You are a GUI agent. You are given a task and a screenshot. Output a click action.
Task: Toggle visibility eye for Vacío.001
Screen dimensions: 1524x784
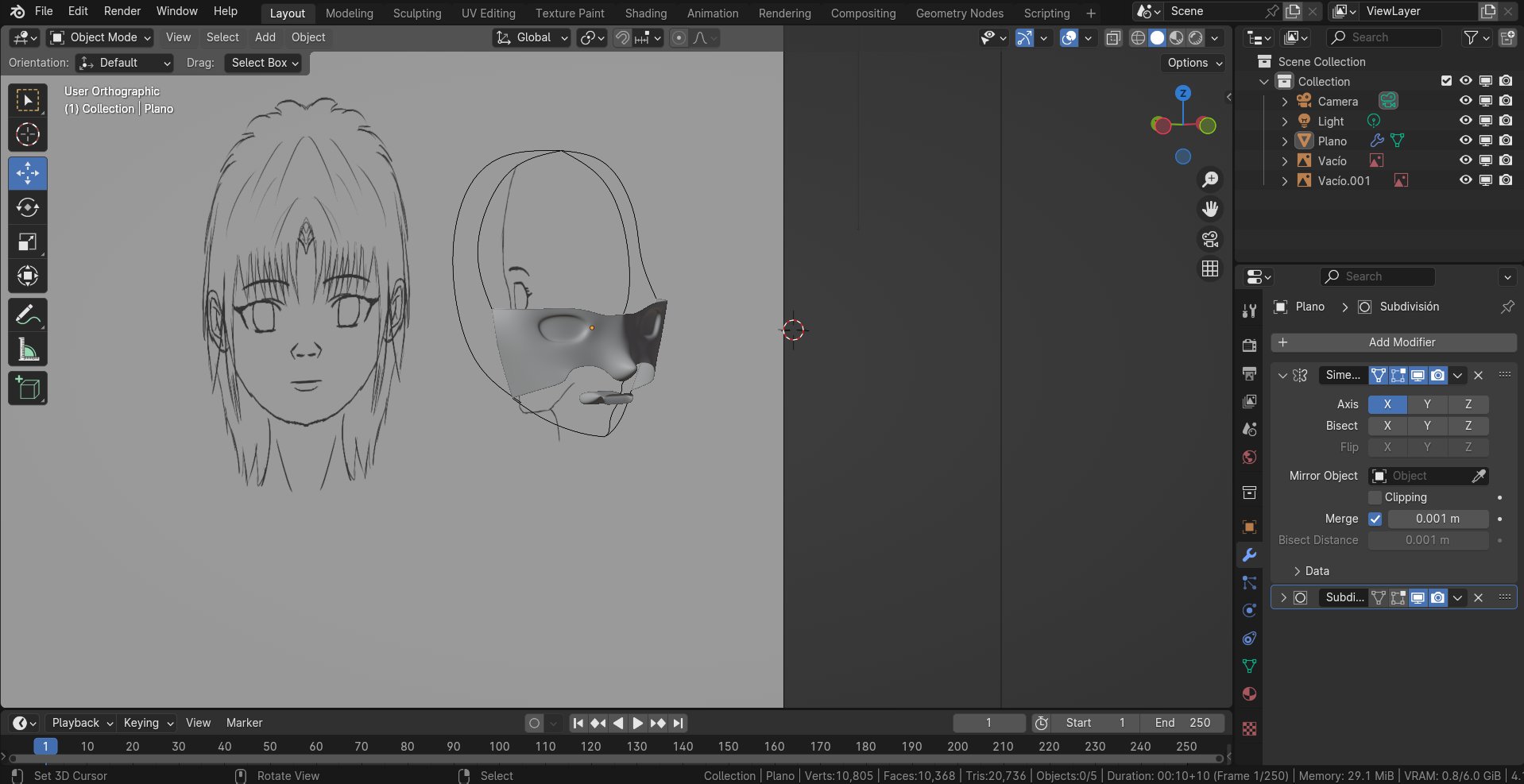(1465, 180)
